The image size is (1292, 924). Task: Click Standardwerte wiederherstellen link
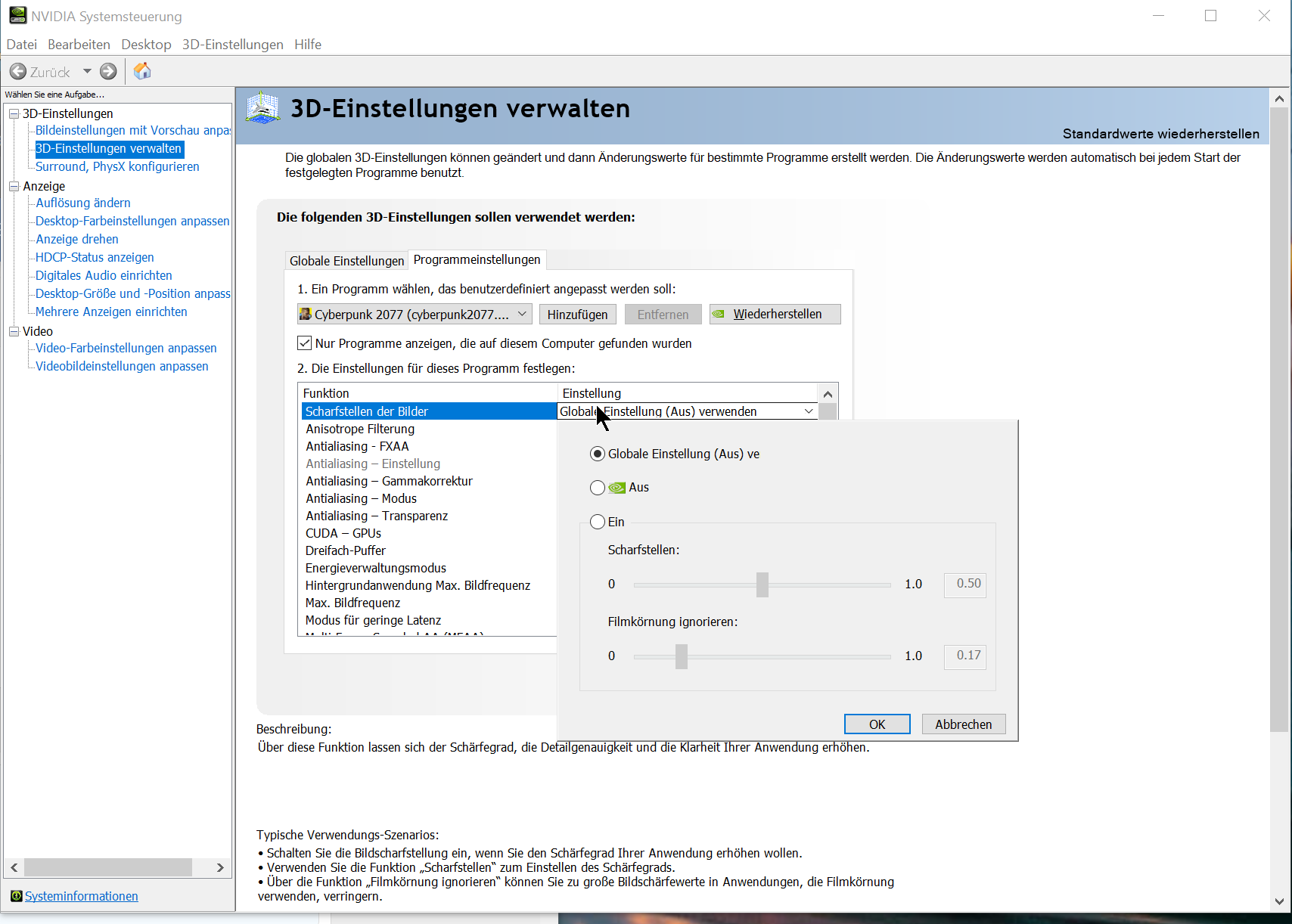[x=1161, y=134]
